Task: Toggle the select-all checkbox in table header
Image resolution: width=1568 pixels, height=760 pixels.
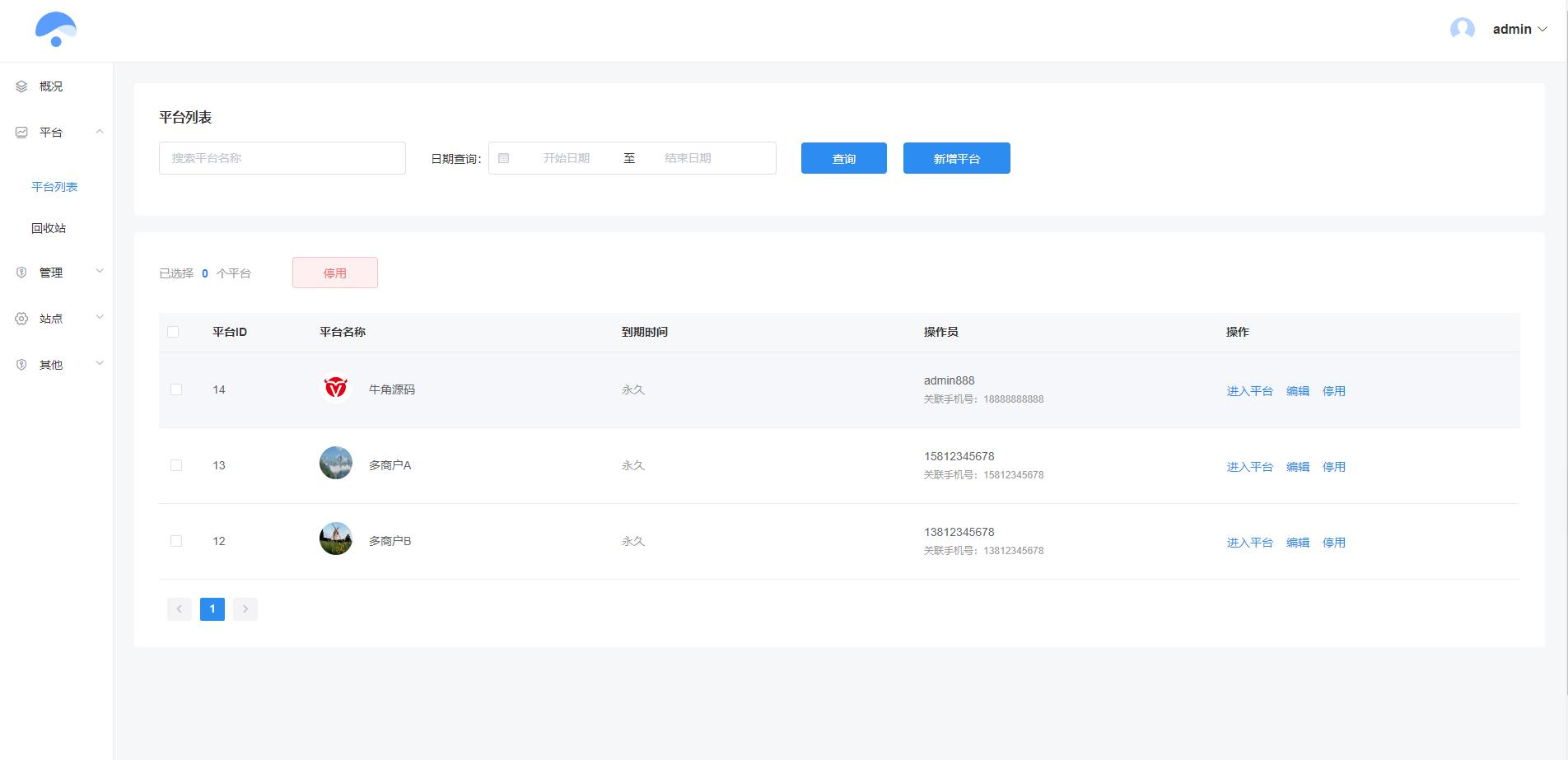Action: coord(173,332)
